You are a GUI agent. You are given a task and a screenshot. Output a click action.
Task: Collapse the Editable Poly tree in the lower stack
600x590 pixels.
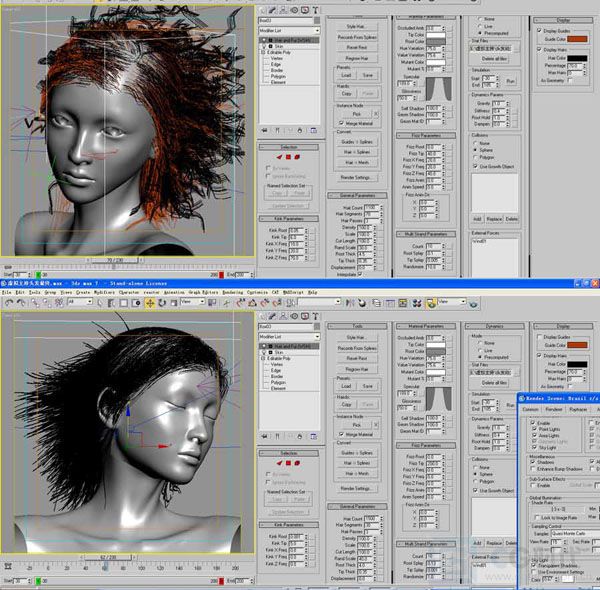pos(263,359)
